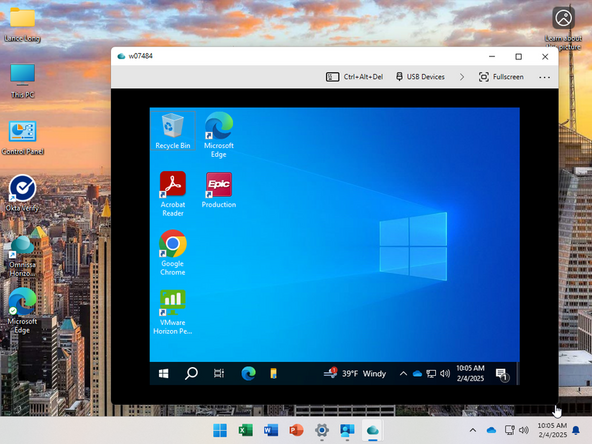Open remote clock showing 10:05 AM
The image size is (592, 444).
[x=470, y=373]
